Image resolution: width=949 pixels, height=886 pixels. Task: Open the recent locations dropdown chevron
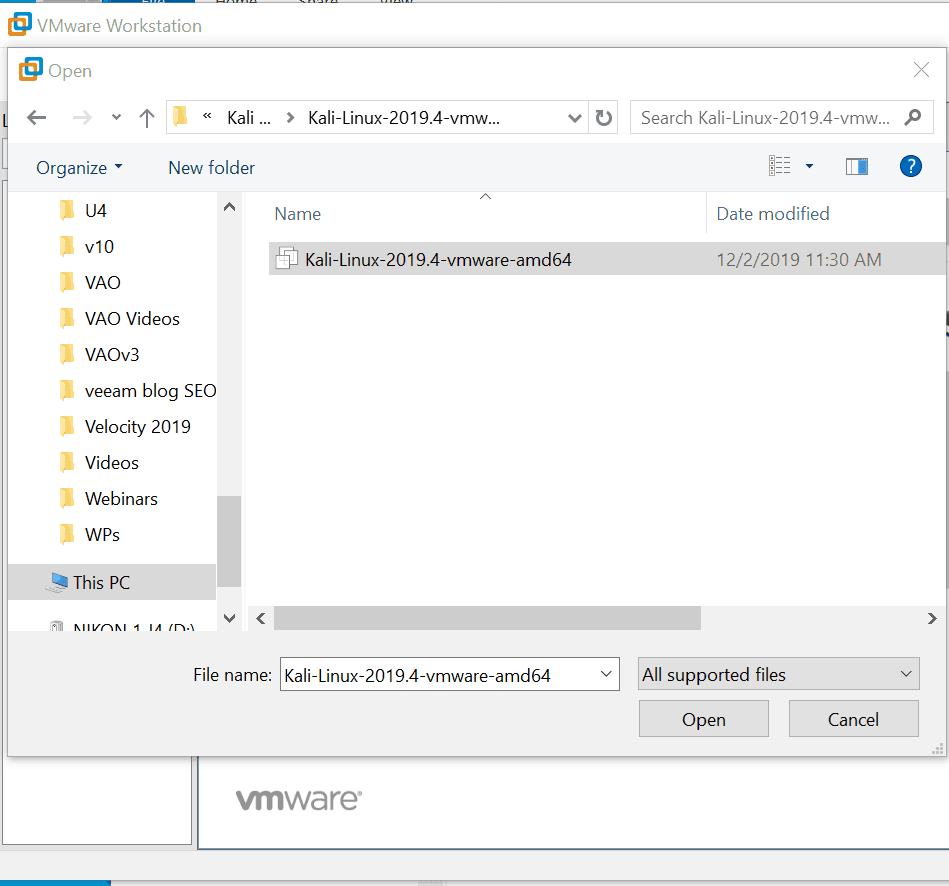pyautogui.click(x=116, y=117)
